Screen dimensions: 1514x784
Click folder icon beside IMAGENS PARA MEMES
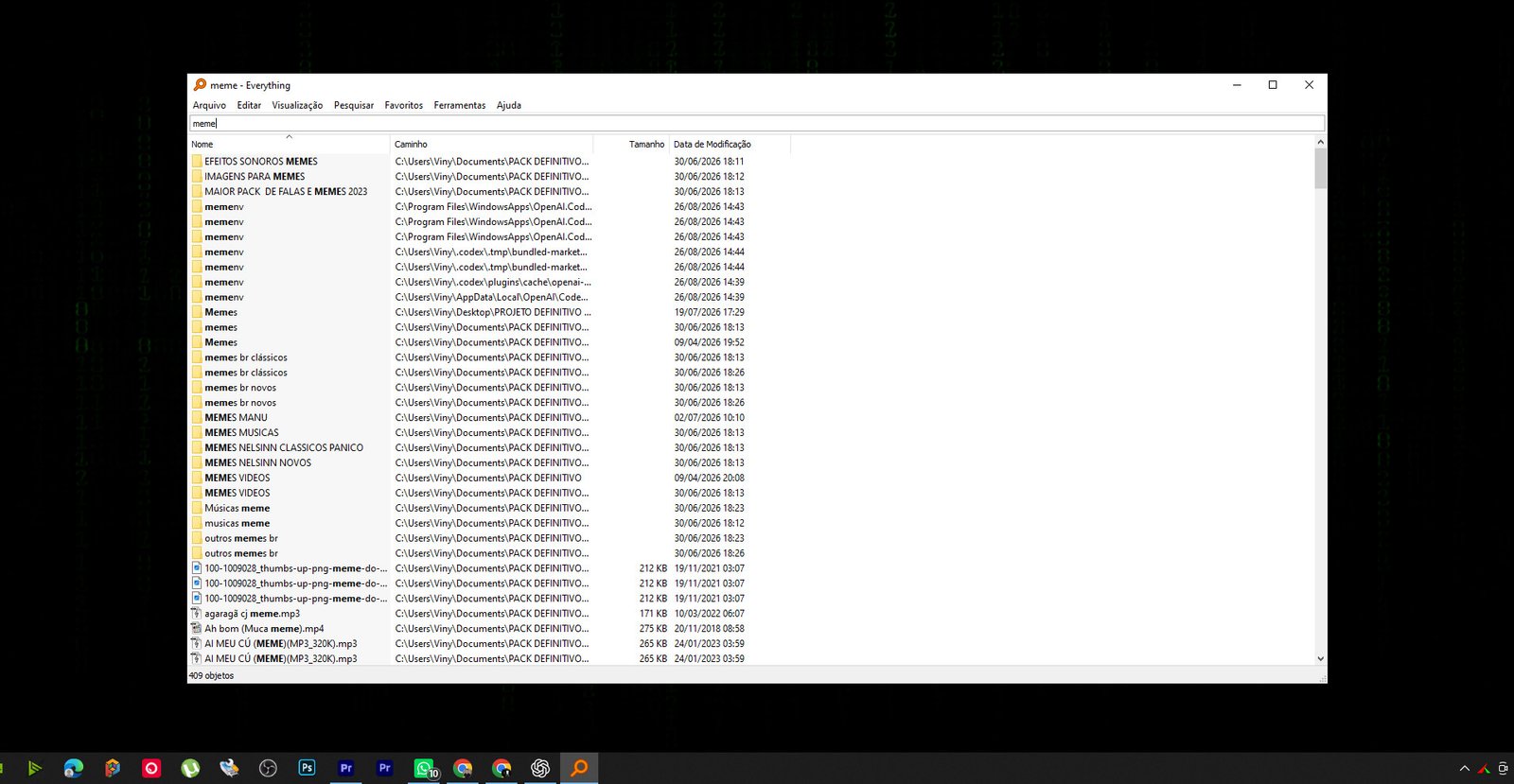(x=197, y=177)
